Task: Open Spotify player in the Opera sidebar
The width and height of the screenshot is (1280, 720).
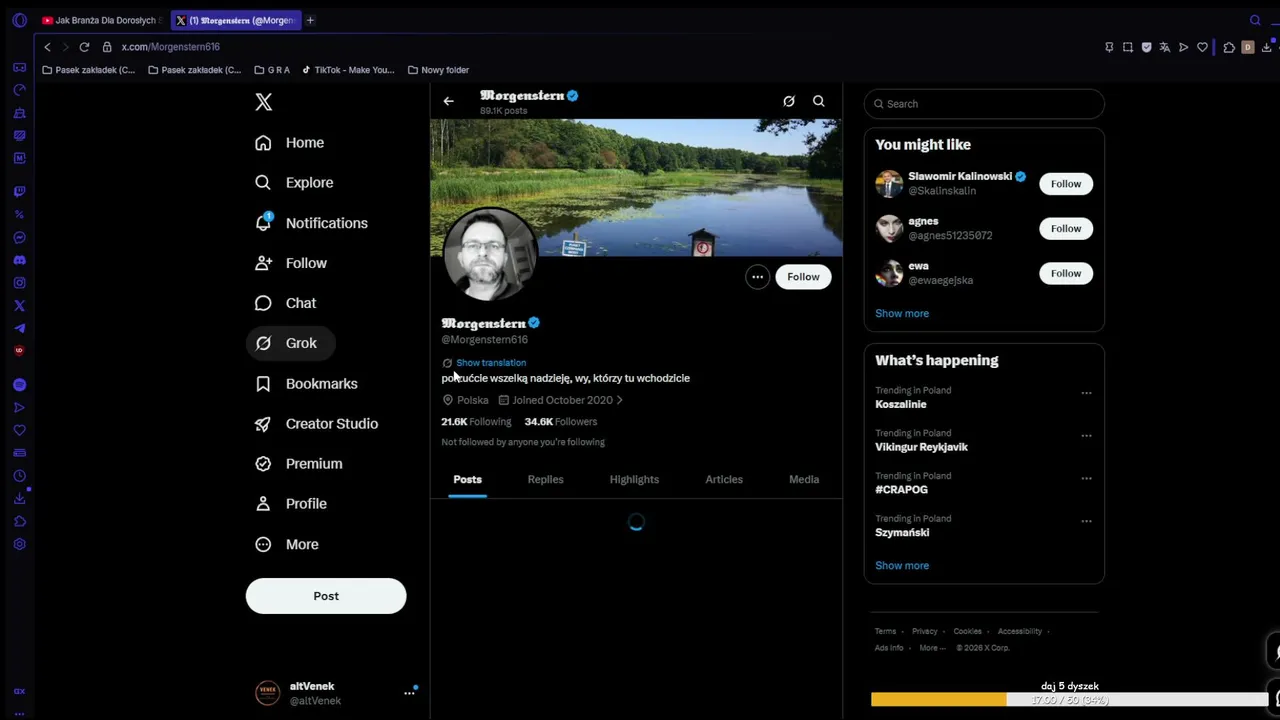Action: [19, 385]
